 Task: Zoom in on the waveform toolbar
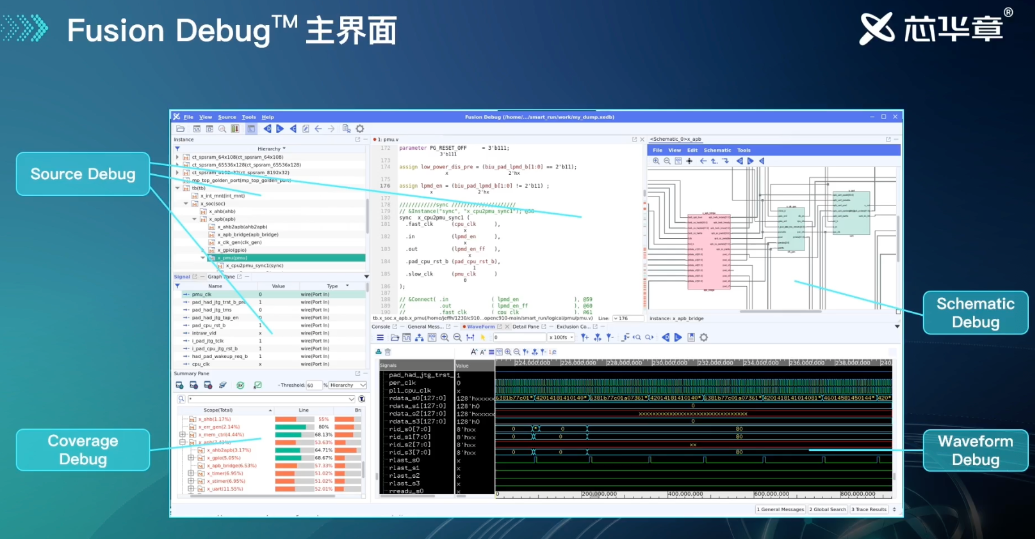click(445, 337)
